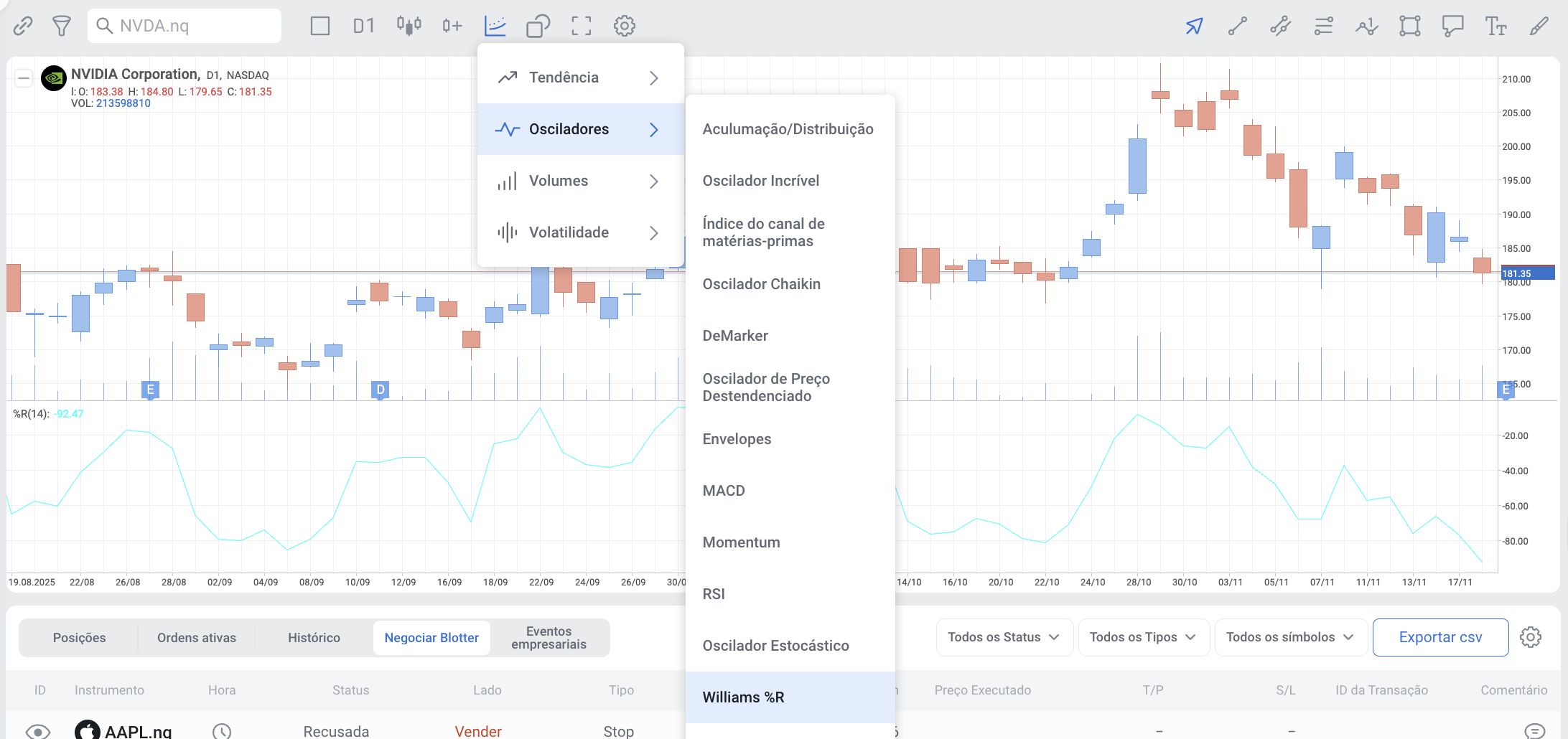Click the add comparison symbol icon
The height and width of the screenshot is (739, 1568).
452,26
